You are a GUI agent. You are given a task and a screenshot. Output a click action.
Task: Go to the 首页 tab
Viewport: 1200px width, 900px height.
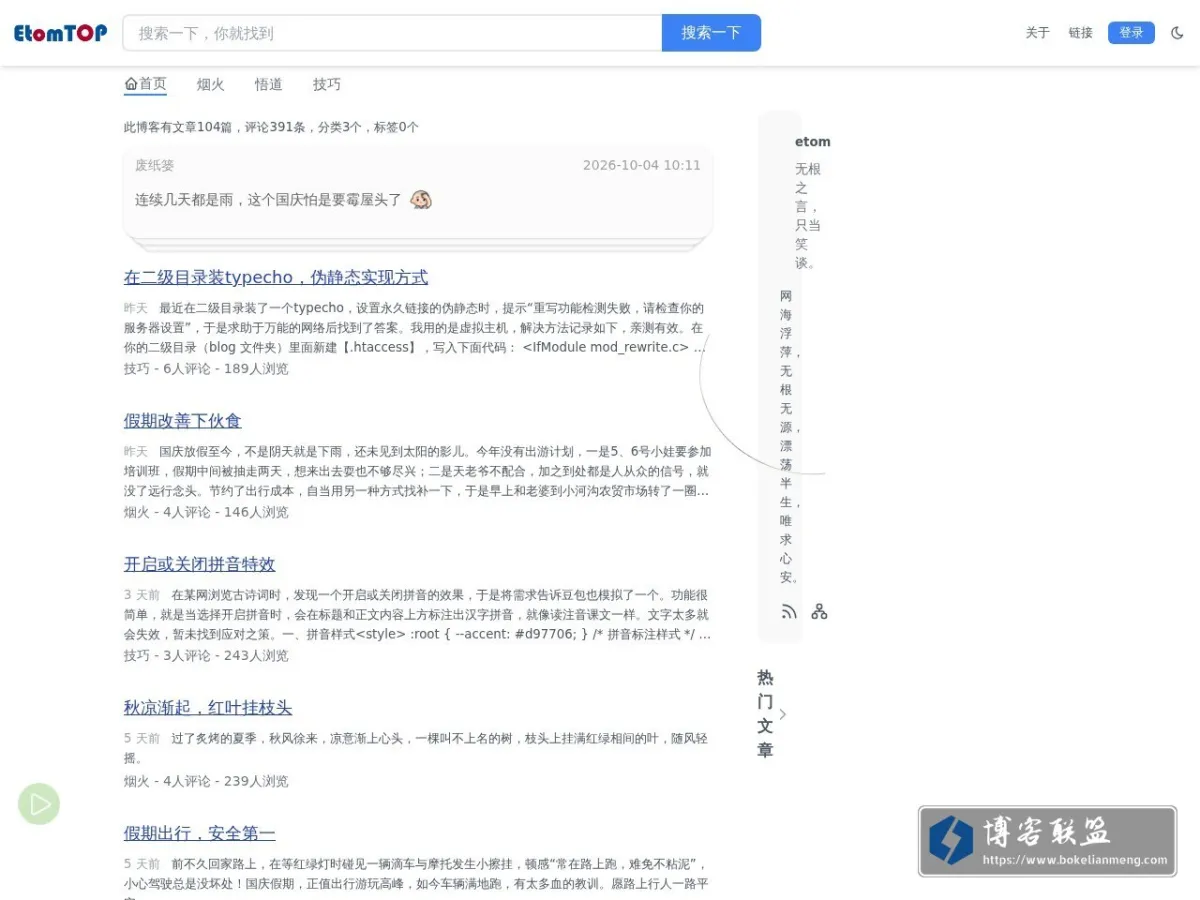tap(145, 84)
